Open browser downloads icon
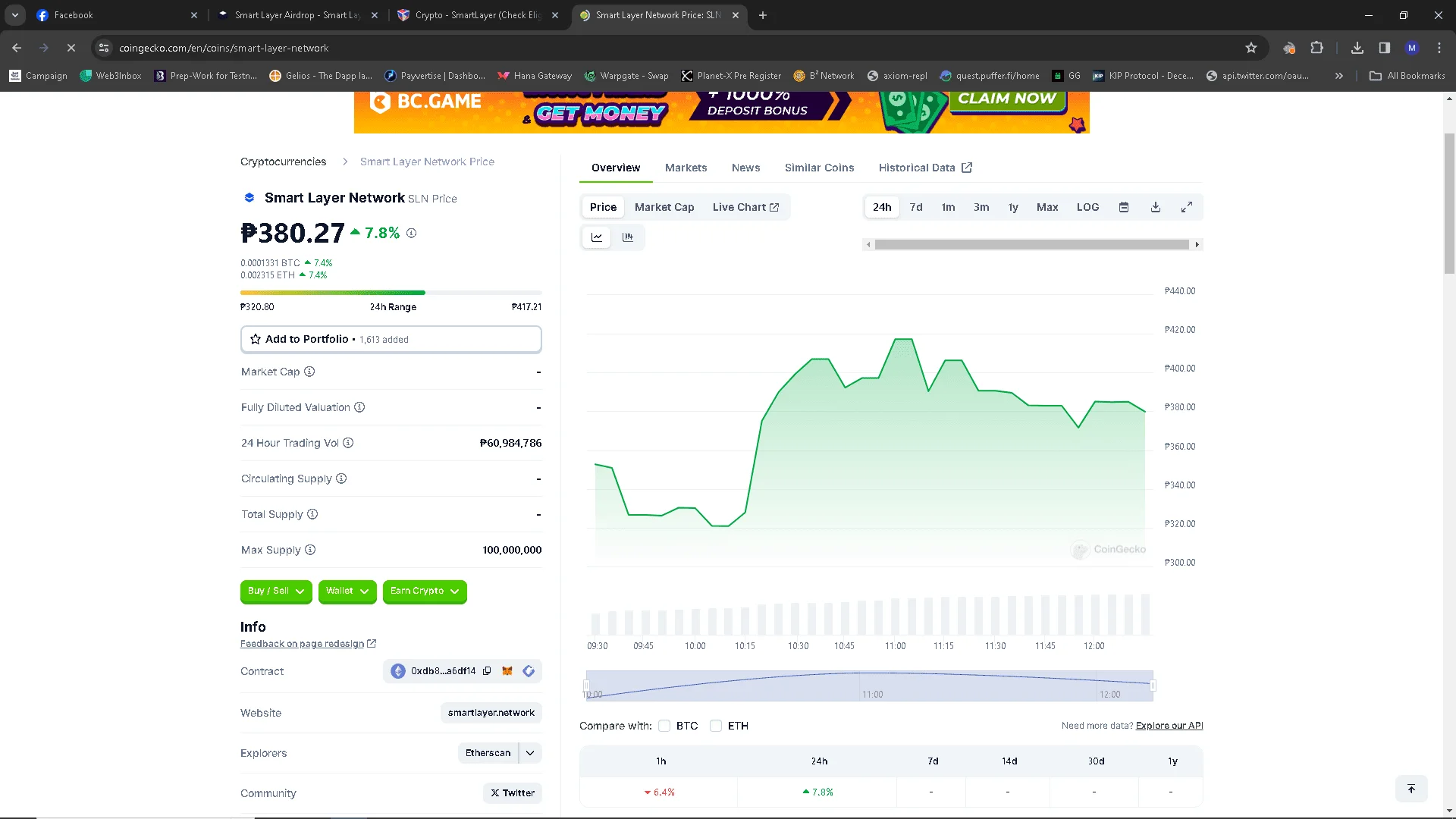1456x819 pixels. [x=1357, y=48]
